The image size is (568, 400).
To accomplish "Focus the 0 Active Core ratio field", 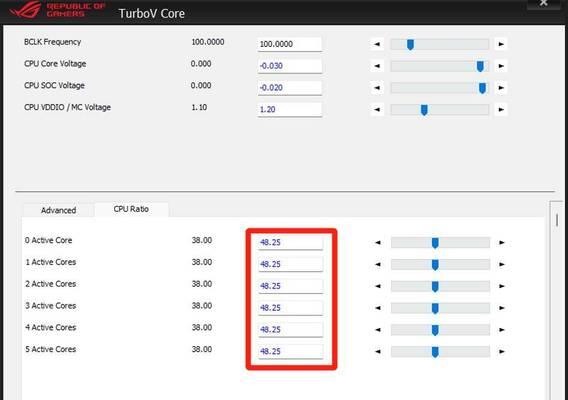I will [x=290, y=242].
